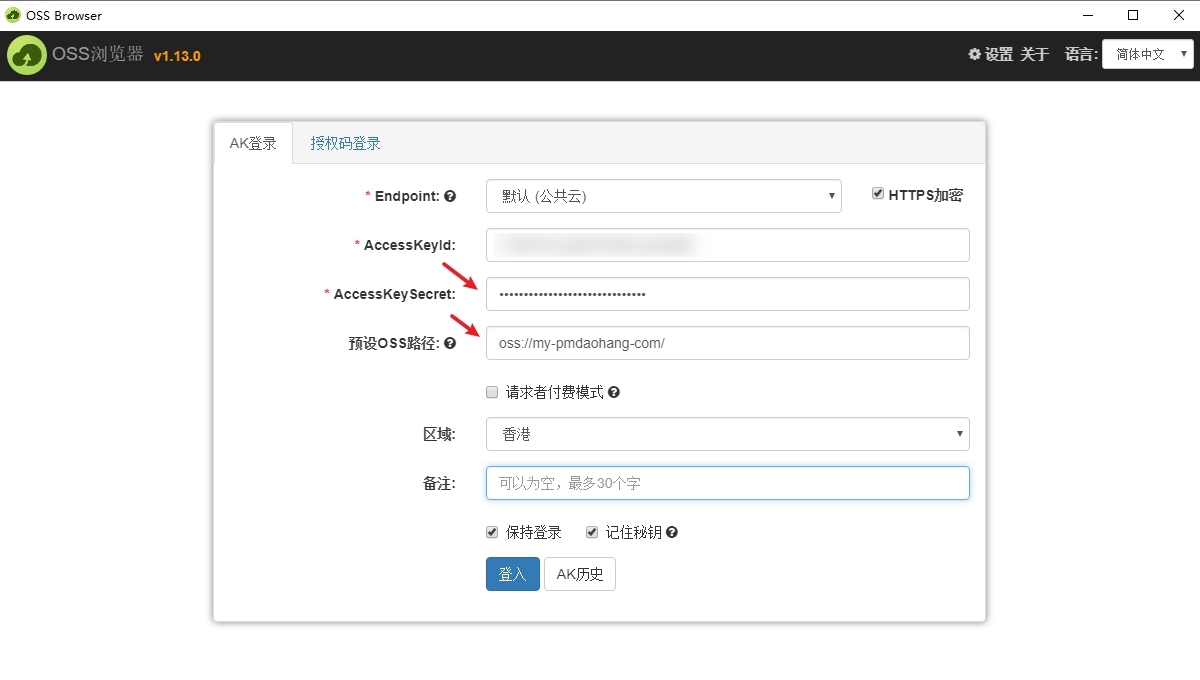
Task: Open the 区域 dropdown showing 香港
Action: (728, 434)
